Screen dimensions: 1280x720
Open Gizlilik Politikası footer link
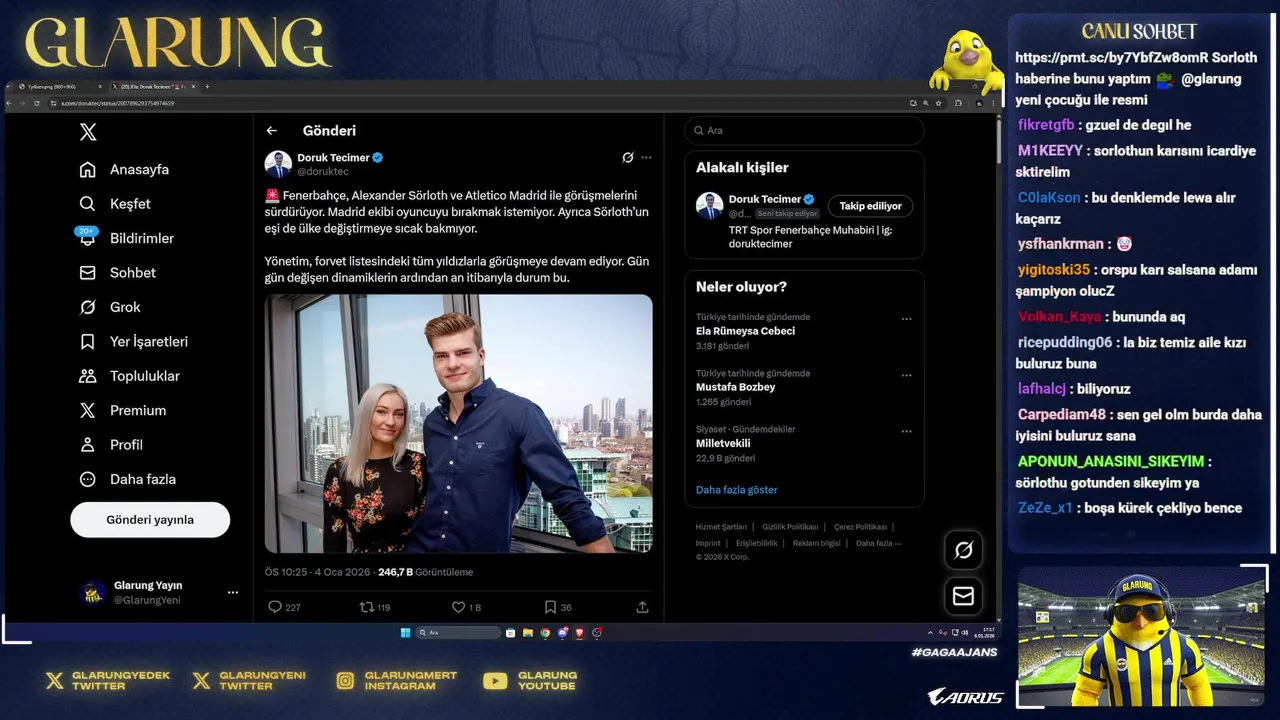pos(790,527)
